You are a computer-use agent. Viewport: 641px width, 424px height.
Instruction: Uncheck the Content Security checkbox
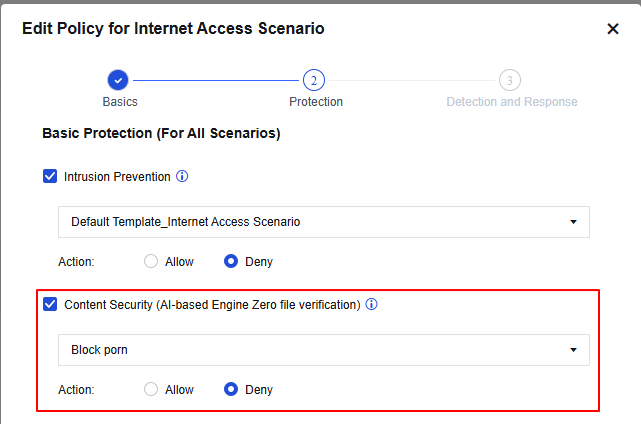pyautogui.click(x=50, y=304)
